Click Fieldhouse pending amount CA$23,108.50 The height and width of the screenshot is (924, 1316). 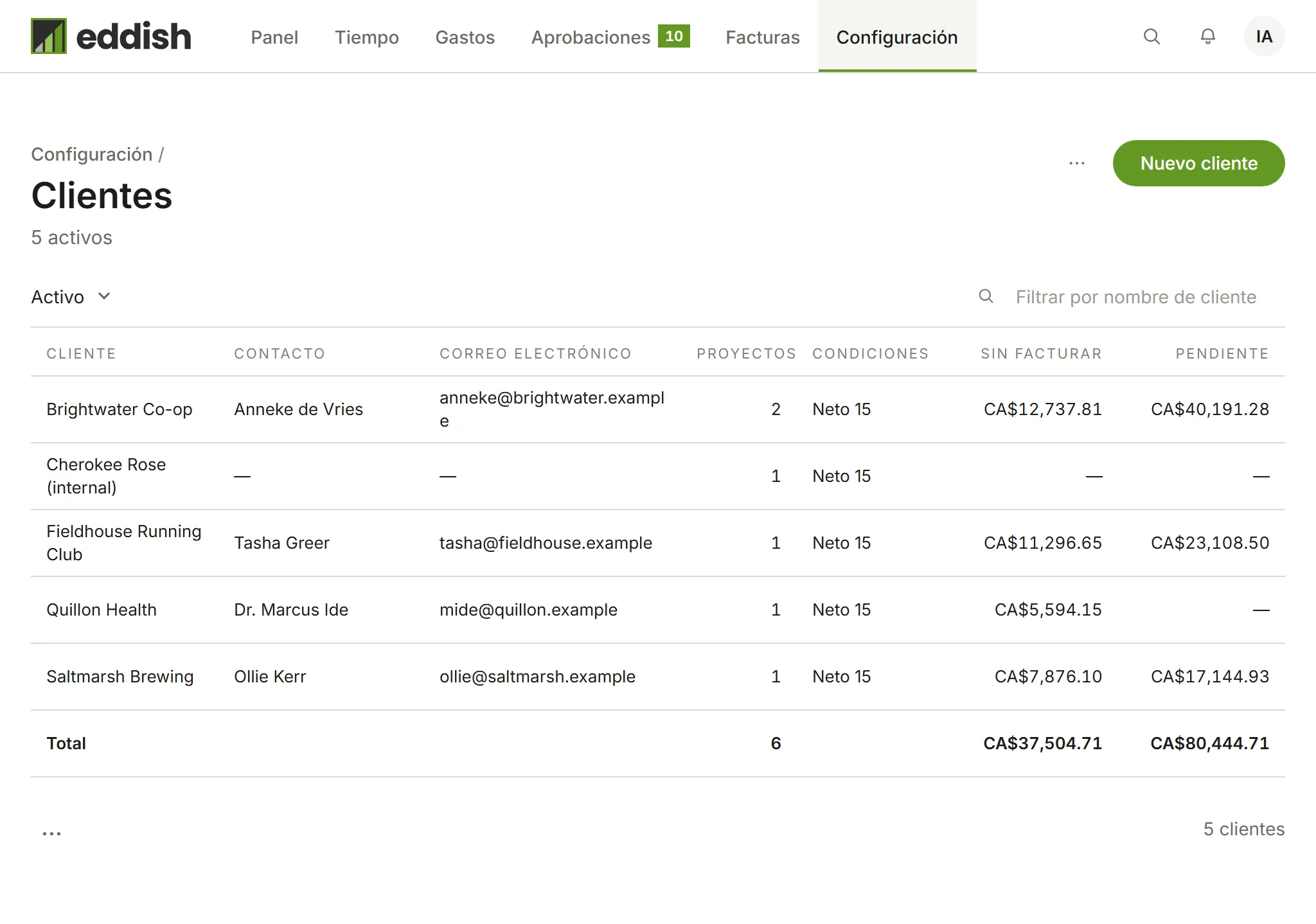[x=1209, y=543]
